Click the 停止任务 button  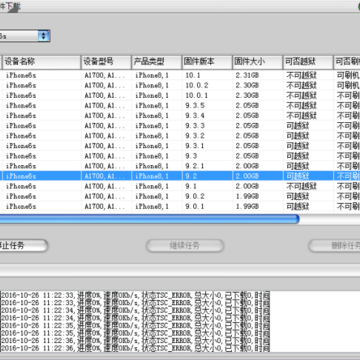[23, 246]
